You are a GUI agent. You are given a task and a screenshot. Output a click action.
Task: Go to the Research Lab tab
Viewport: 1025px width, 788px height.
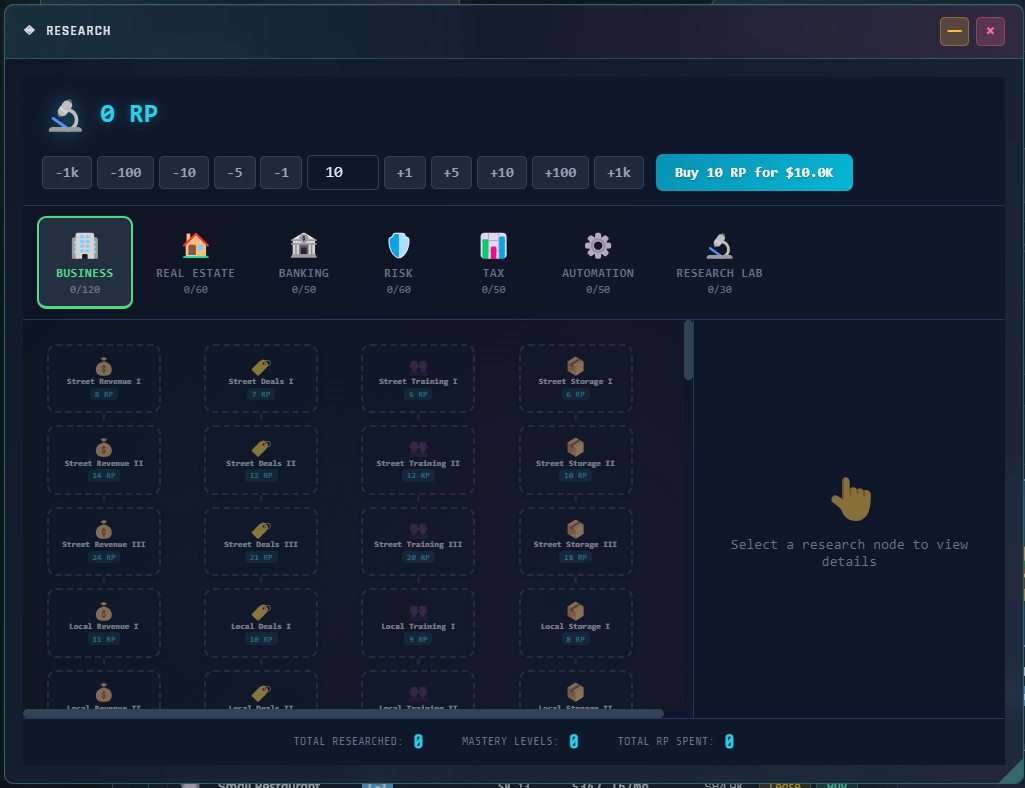(x=719, y=262)
